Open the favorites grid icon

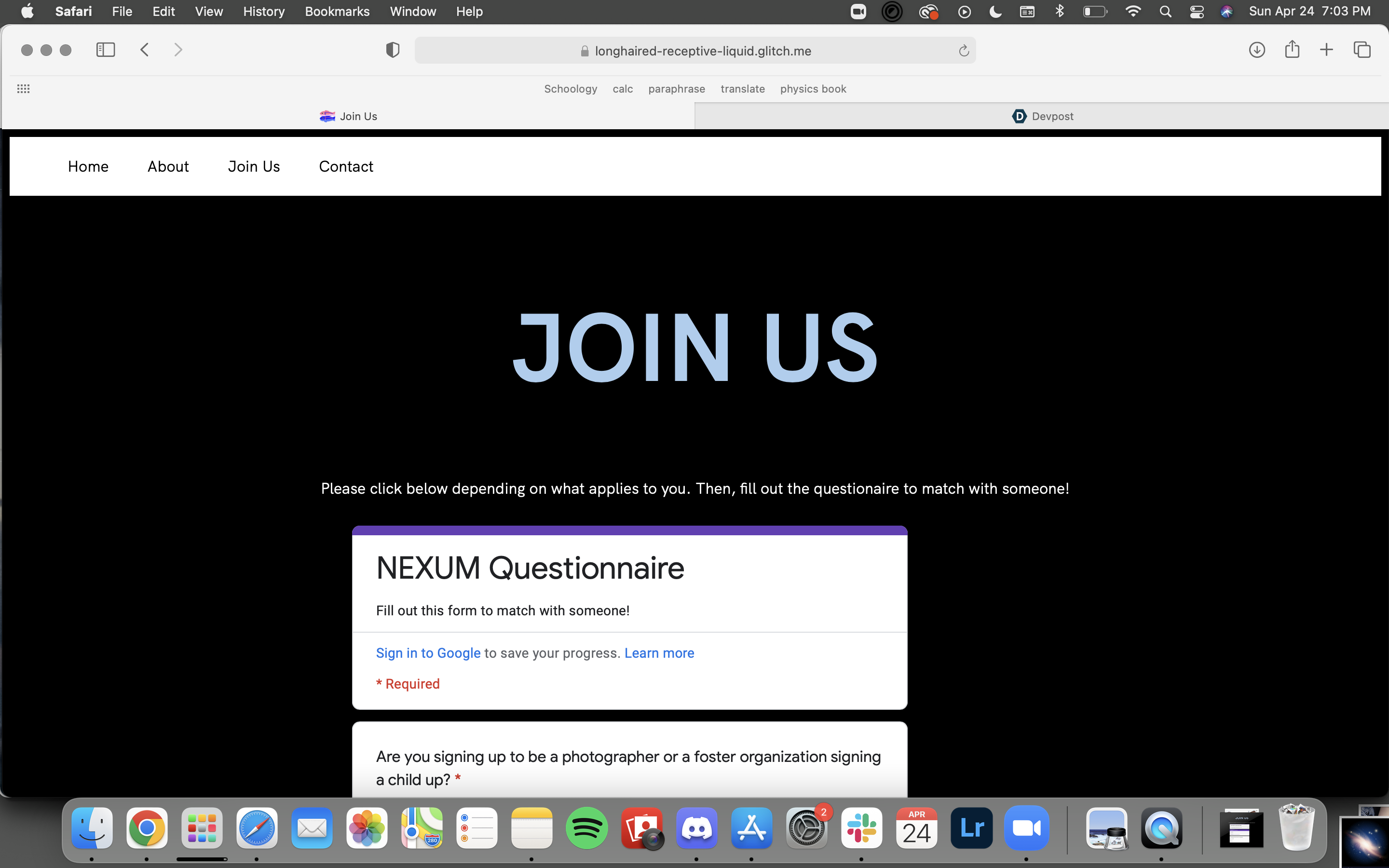24,88
